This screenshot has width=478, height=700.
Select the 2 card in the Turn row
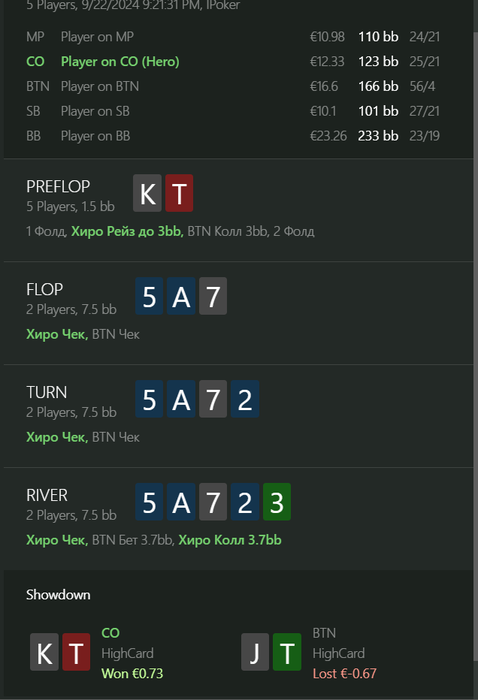[245, 399]
